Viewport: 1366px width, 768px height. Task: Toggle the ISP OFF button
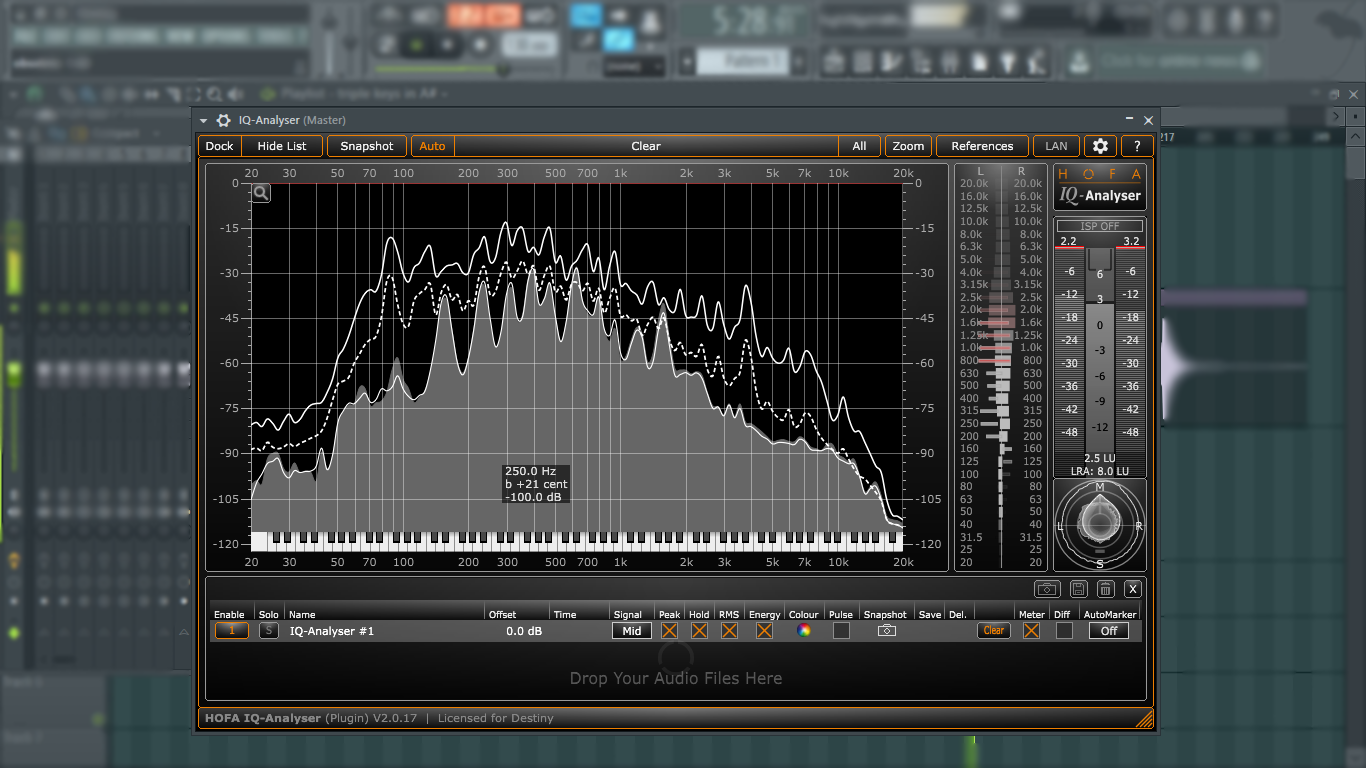point(1100,226)
